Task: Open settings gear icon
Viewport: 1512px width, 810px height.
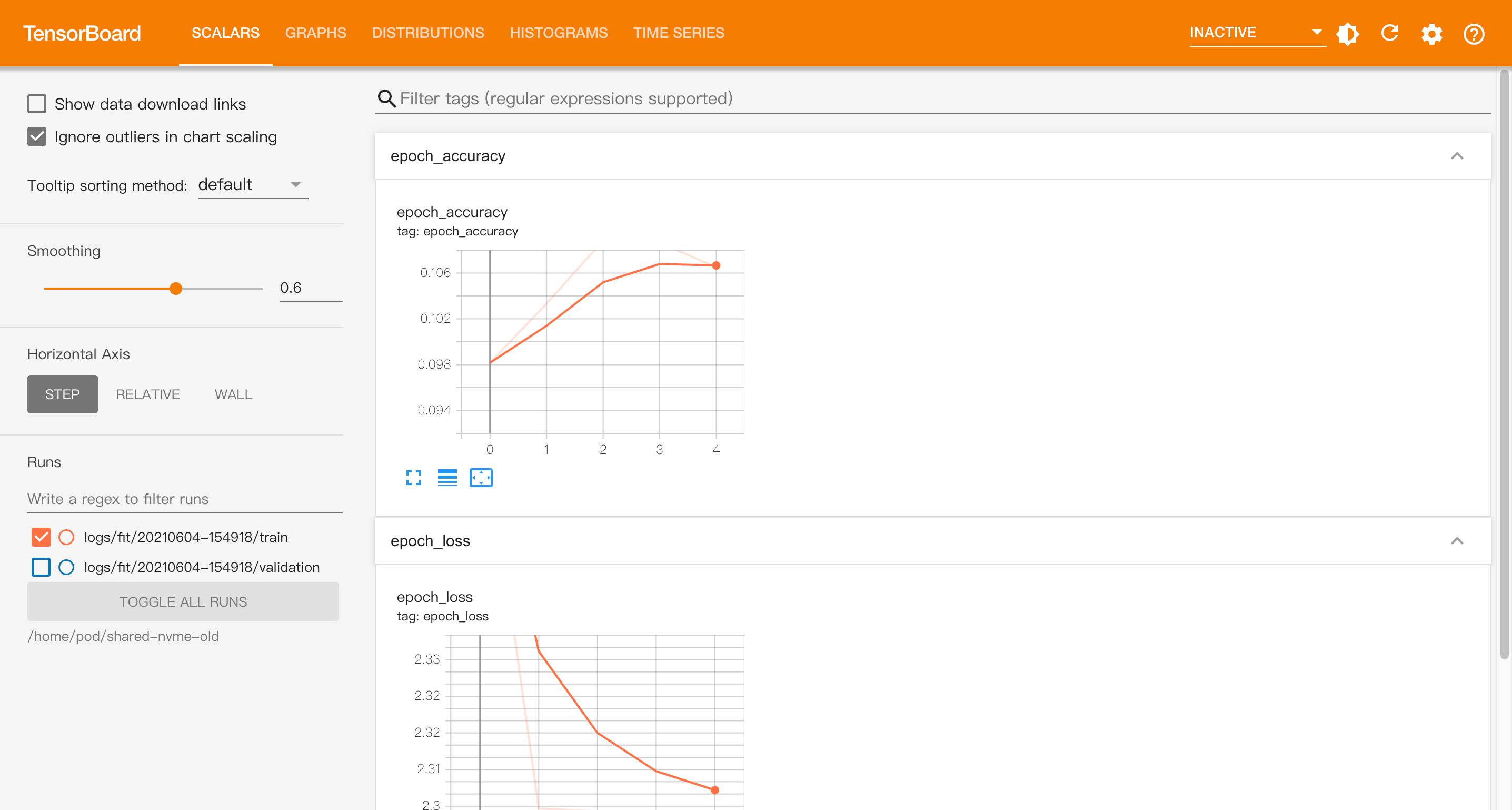Action: point(1431,34)
